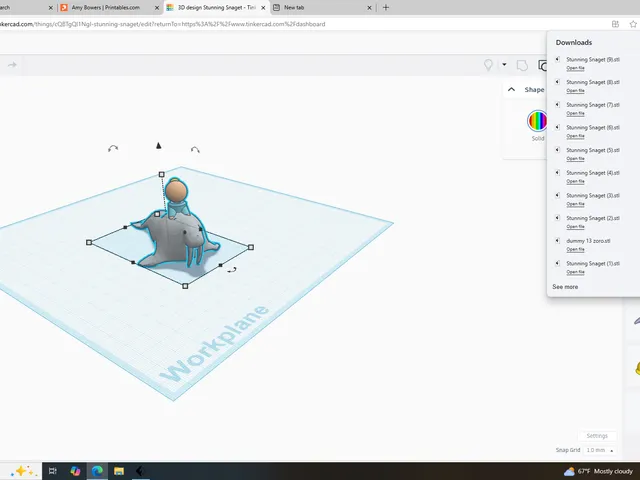Open the dropdown arrow beside the light bulb
640x480 pixels.
point(504,64)
